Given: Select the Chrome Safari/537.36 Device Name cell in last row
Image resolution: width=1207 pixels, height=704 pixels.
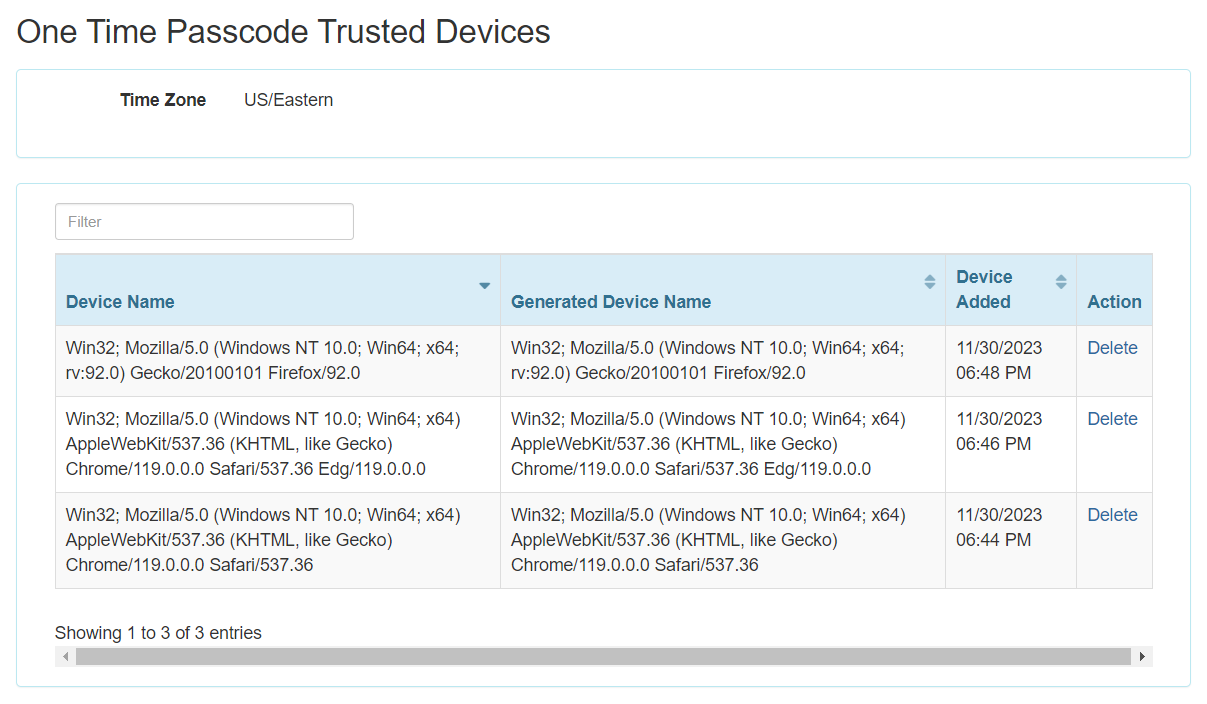Looking at the screenshot, I should click(x=278, y=541).
